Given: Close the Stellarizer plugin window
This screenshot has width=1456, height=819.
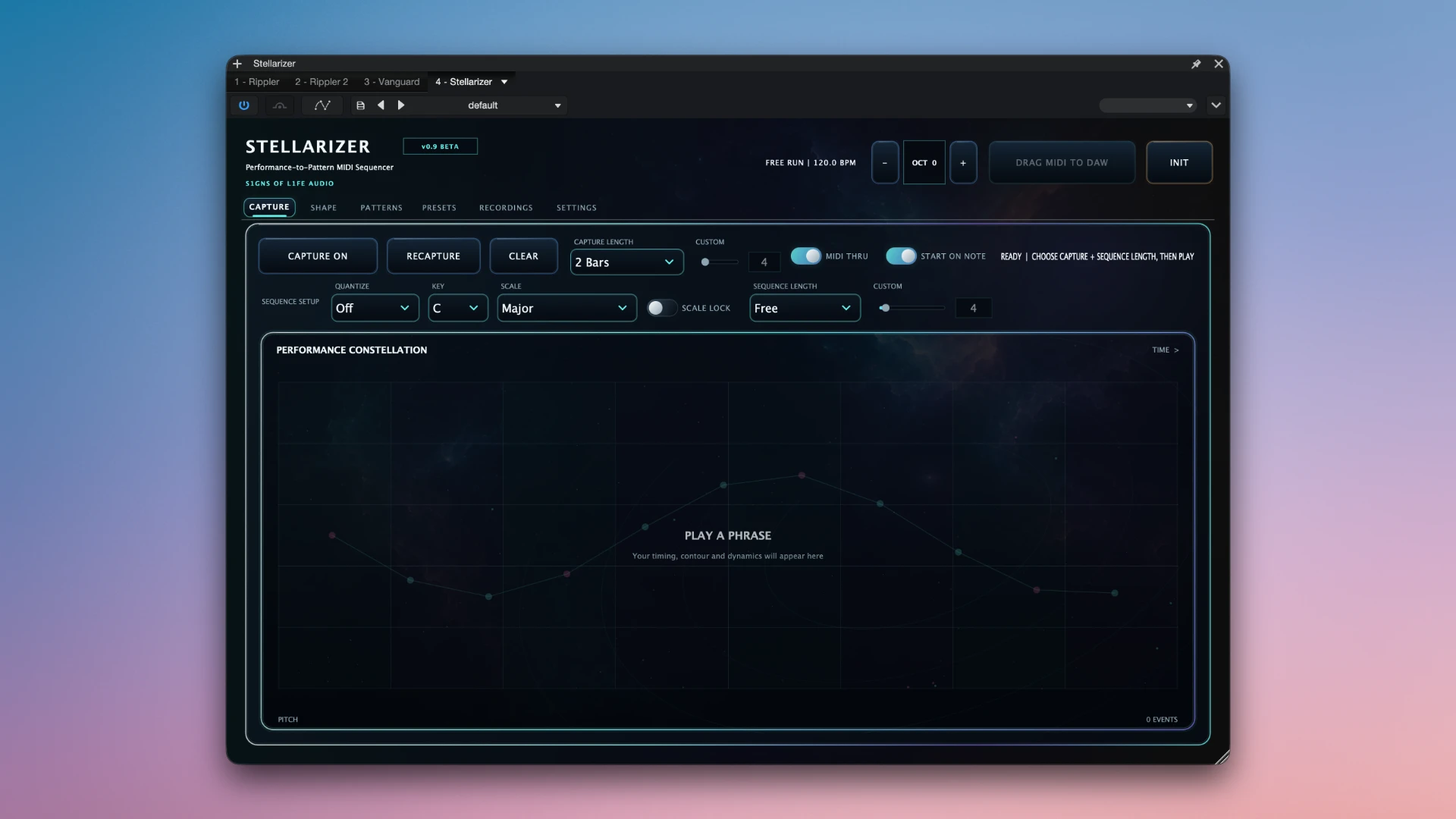Looking at the screenshot, I should coord(1219,64).
